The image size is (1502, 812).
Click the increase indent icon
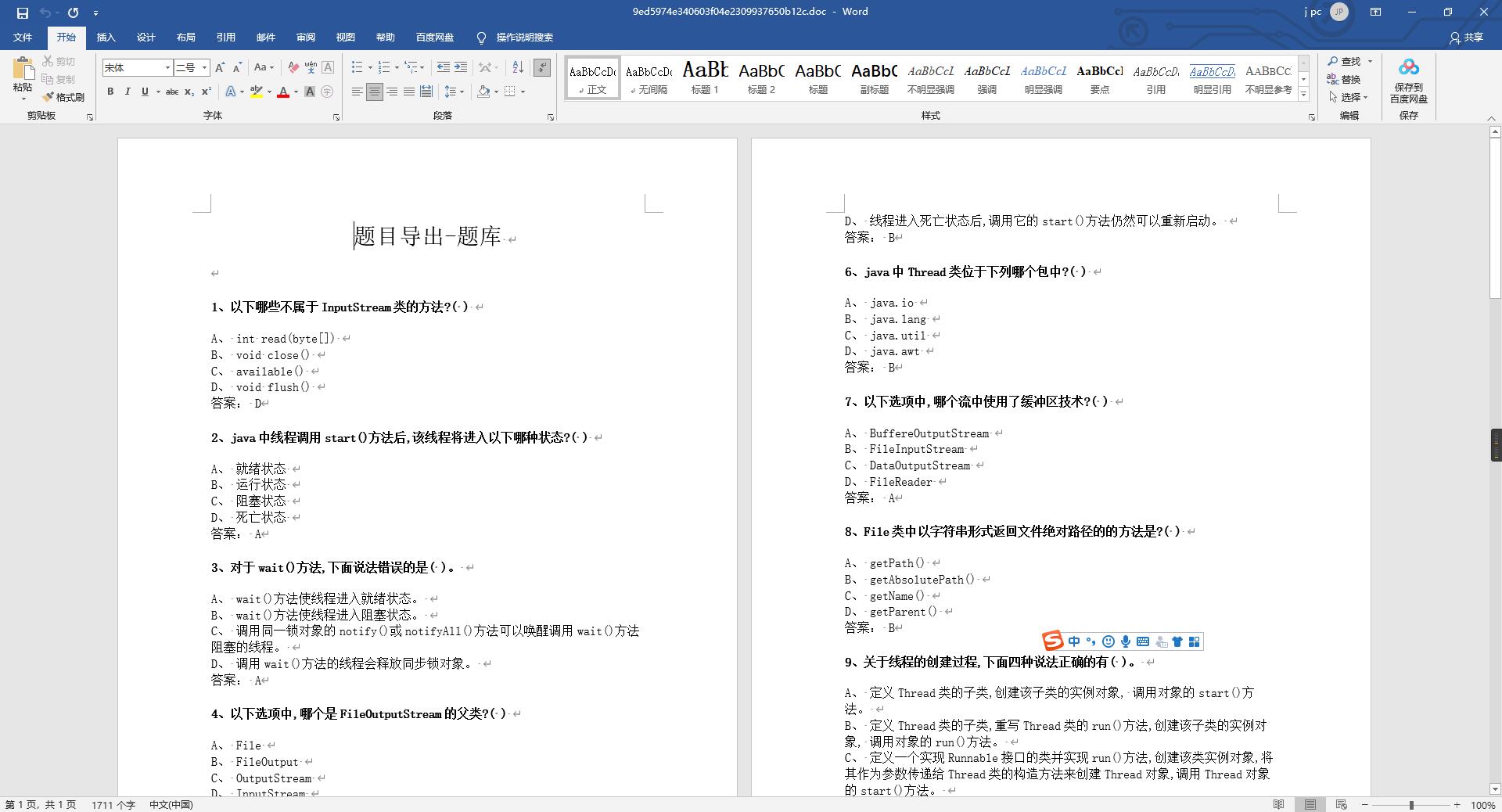(461, 68)
